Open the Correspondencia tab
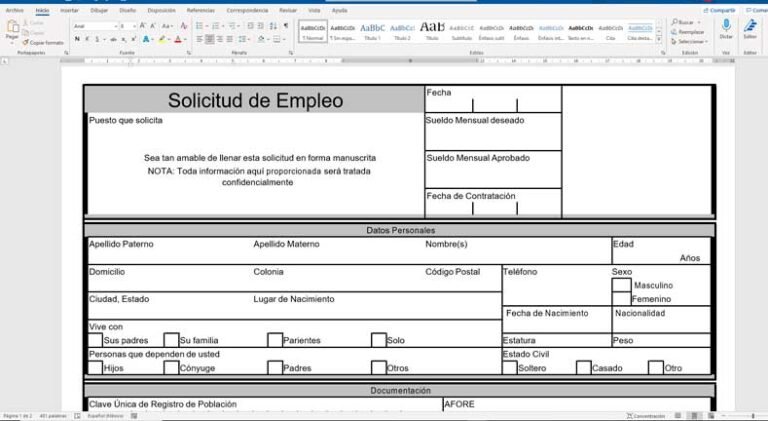 tap(247, 10)
